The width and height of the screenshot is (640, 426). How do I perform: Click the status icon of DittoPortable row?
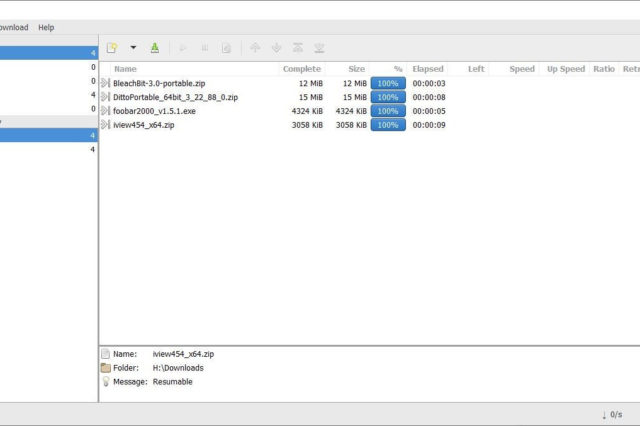[105, 97]
